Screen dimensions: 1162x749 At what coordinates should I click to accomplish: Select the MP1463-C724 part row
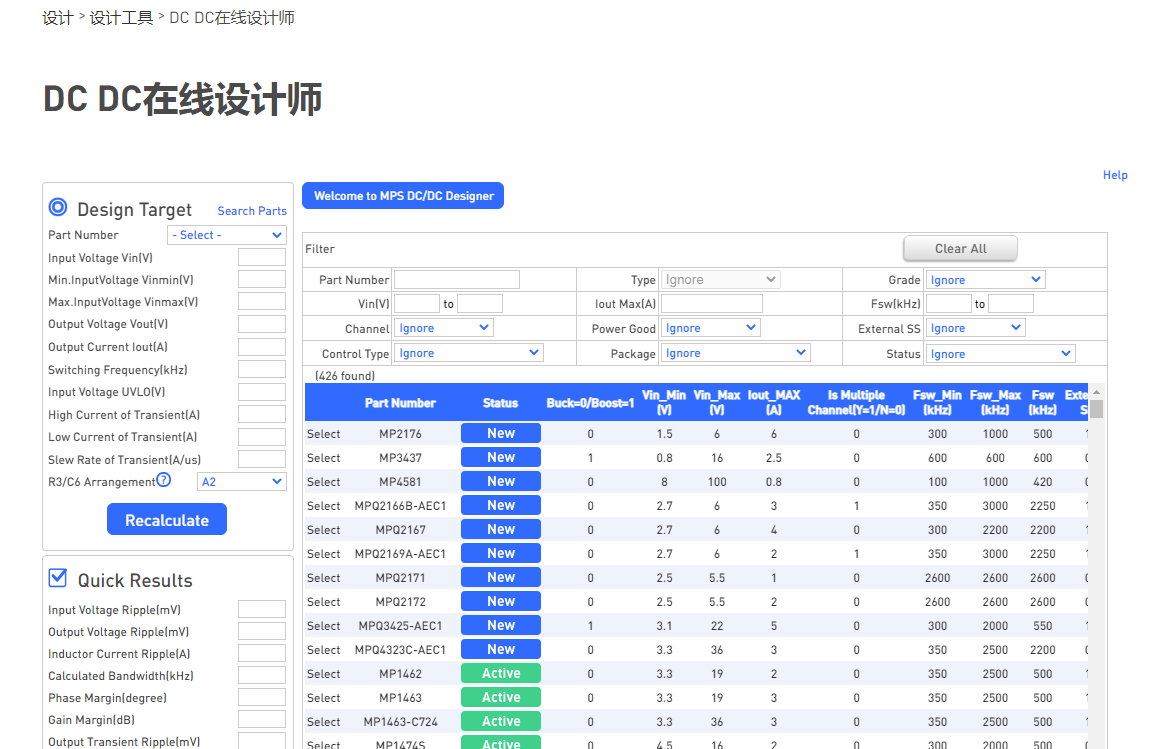(x=324, y=722)
